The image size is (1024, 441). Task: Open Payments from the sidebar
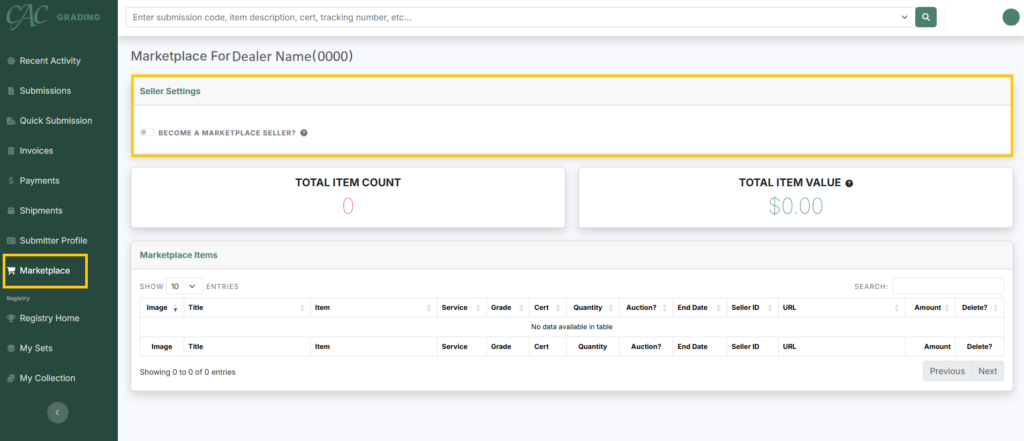(39, 181)
